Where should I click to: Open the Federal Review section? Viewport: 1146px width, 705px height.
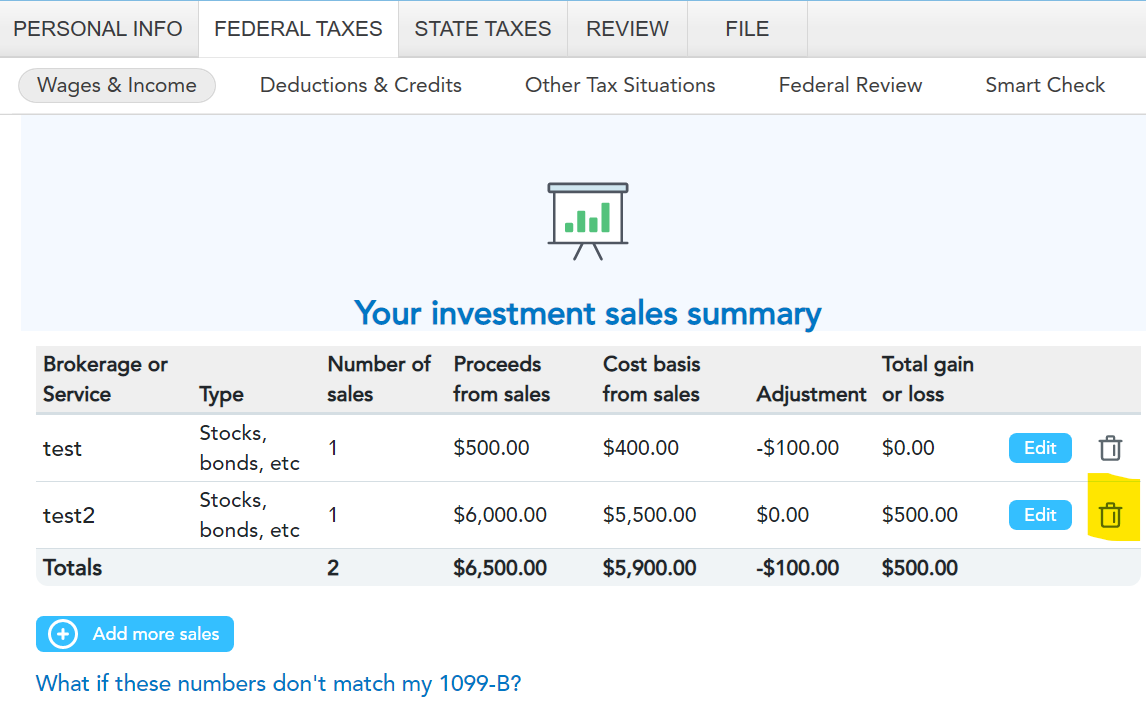tap(850, 86)
